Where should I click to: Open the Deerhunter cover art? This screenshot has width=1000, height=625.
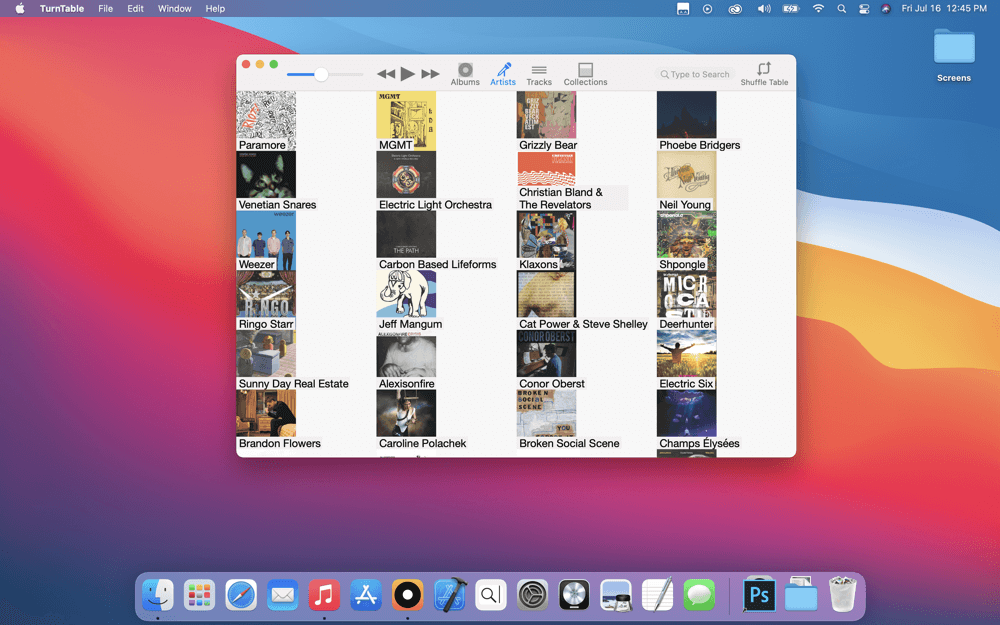coord(686,293)
